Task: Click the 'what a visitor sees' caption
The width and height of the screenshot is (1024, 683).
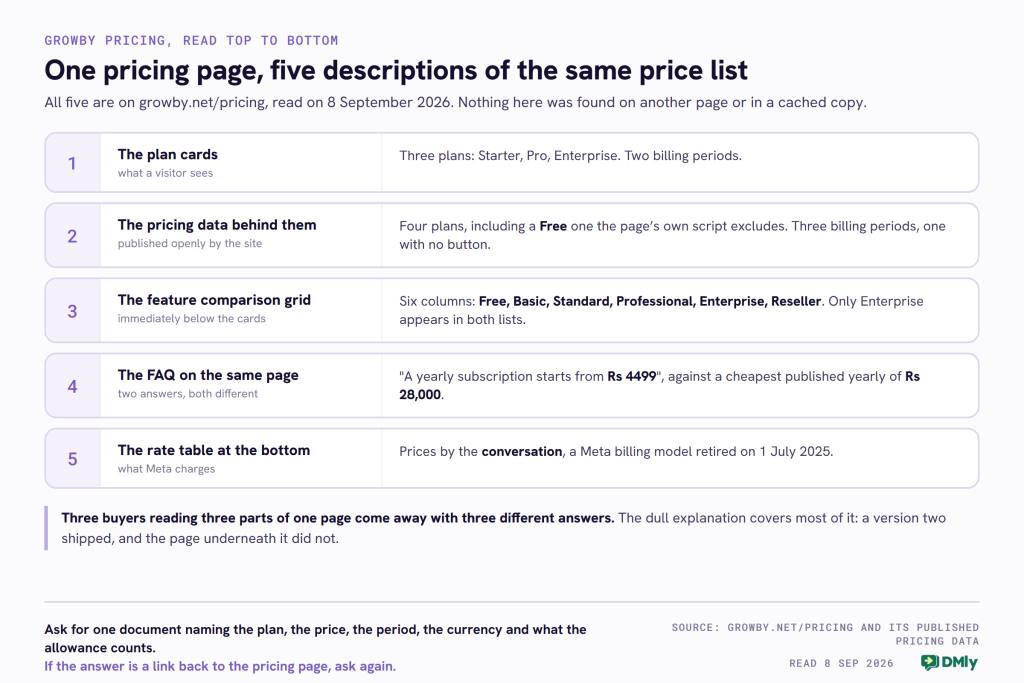Action: pyautogui.click(x=165, y=173)
